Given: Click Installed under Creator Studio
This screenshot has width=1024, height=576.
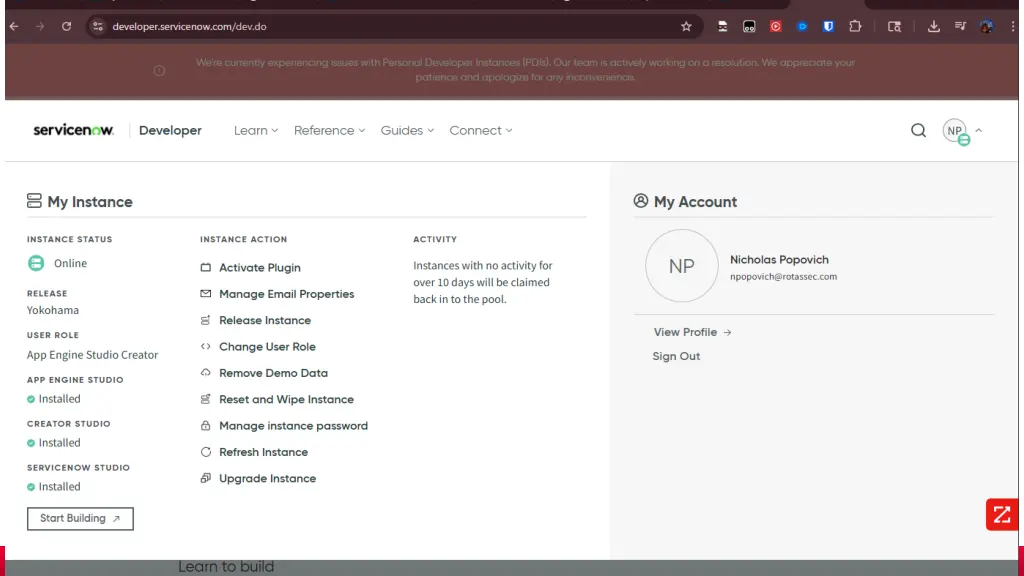Looking at the screenshot, I should point(59,443).
